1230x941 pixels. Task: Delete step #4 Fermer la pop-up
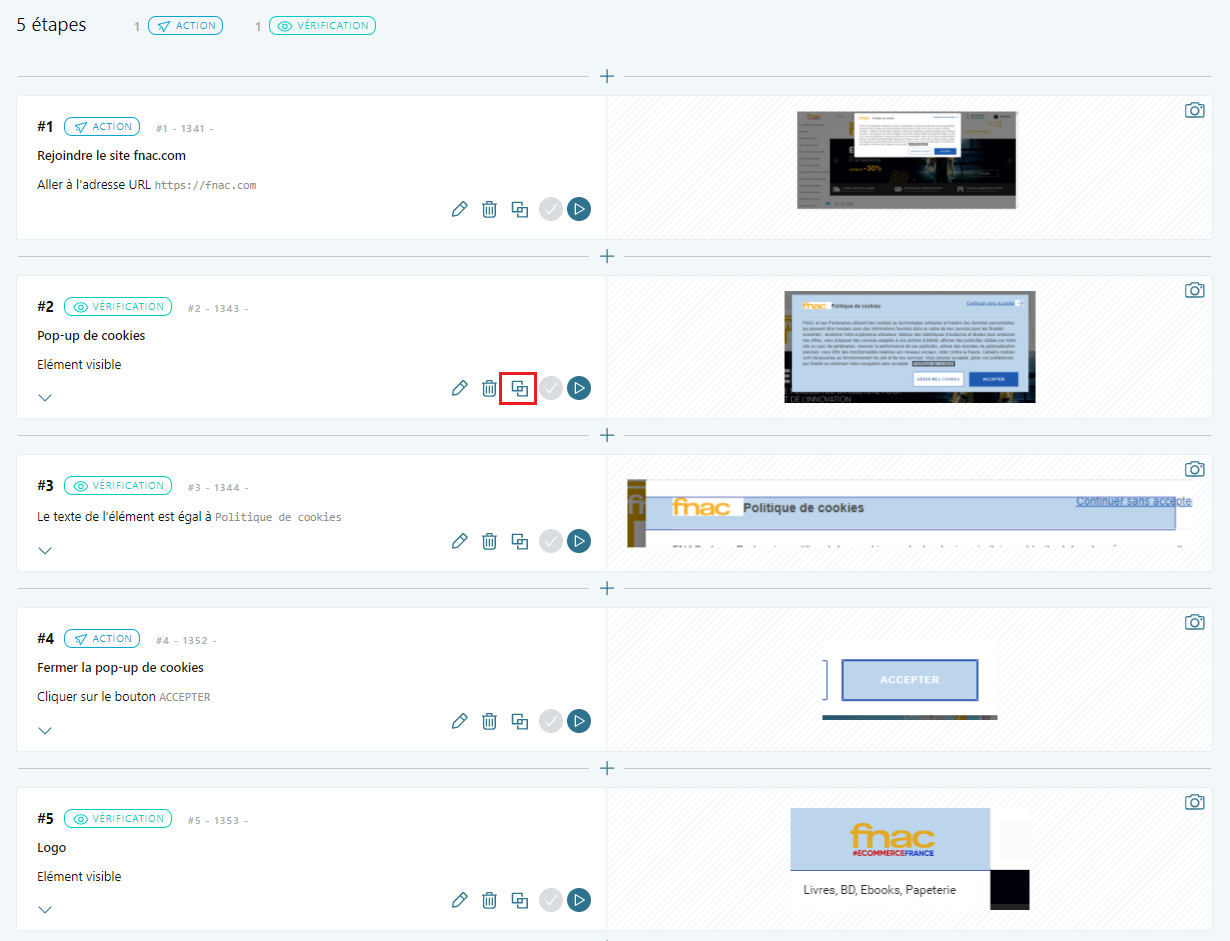click(x=489, y=721)
